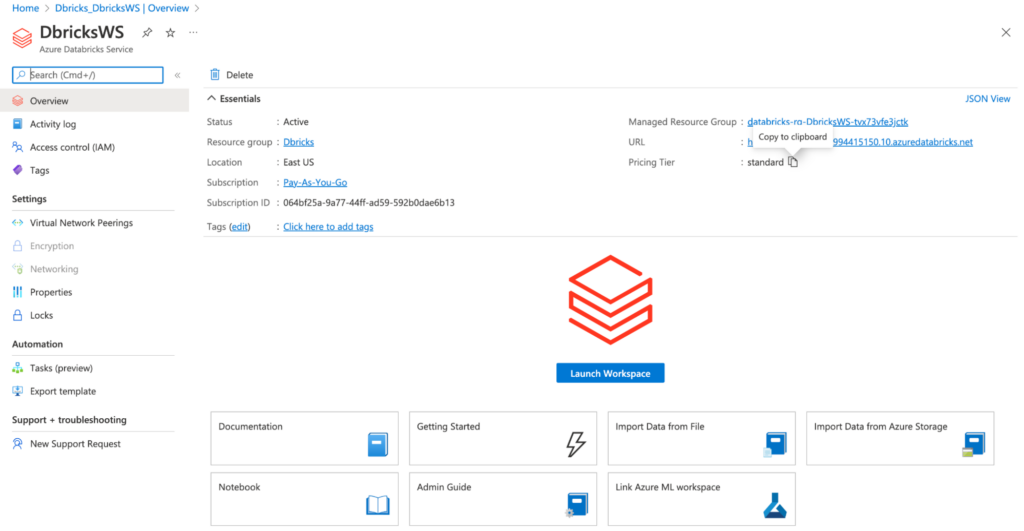Open the more options ellipsis beside DbricksWS

click(193, 33)
